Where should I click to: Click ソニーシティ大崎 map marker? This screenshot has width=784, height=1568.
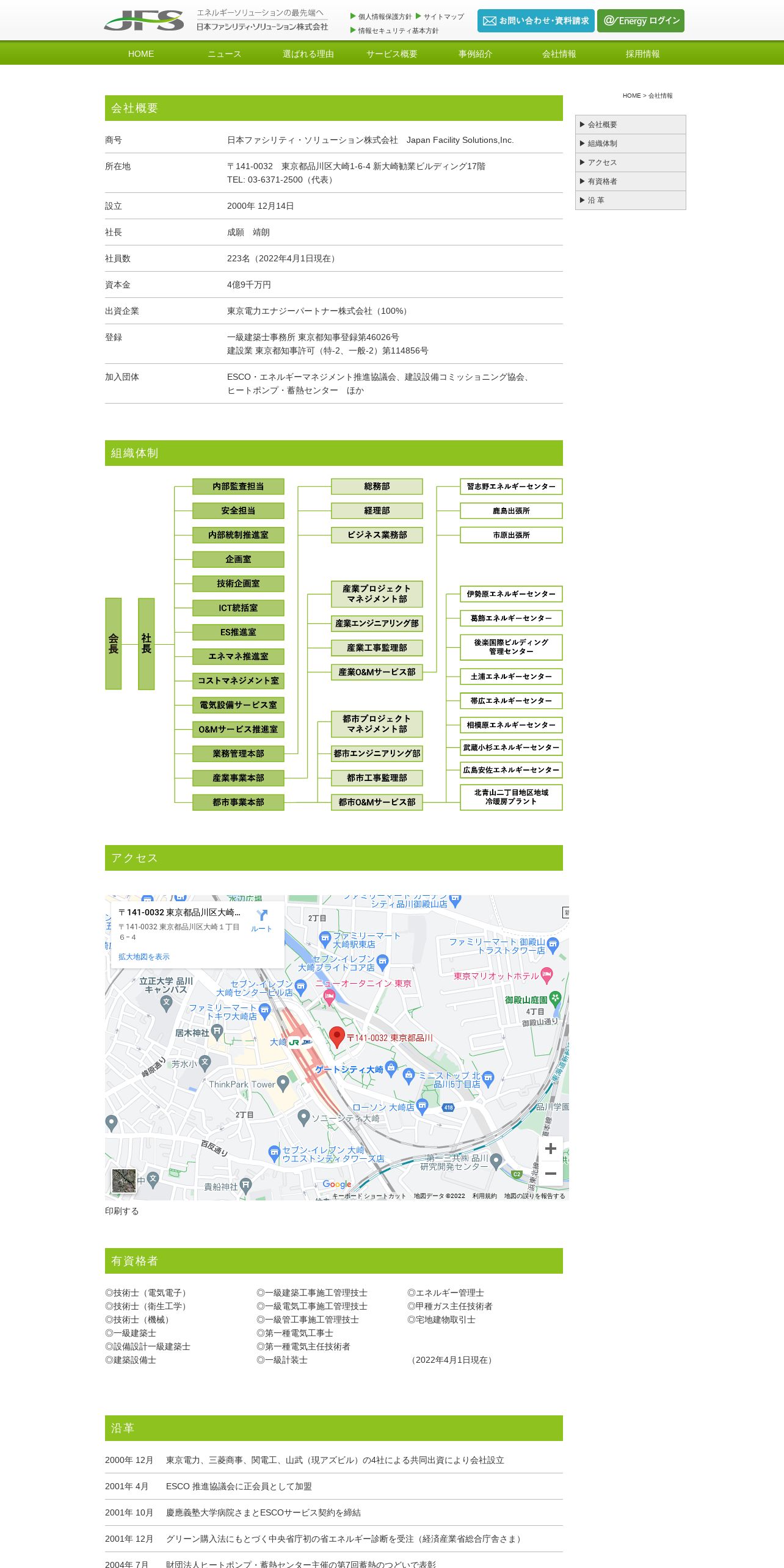pyautogui.click(x=303, y=1118)
